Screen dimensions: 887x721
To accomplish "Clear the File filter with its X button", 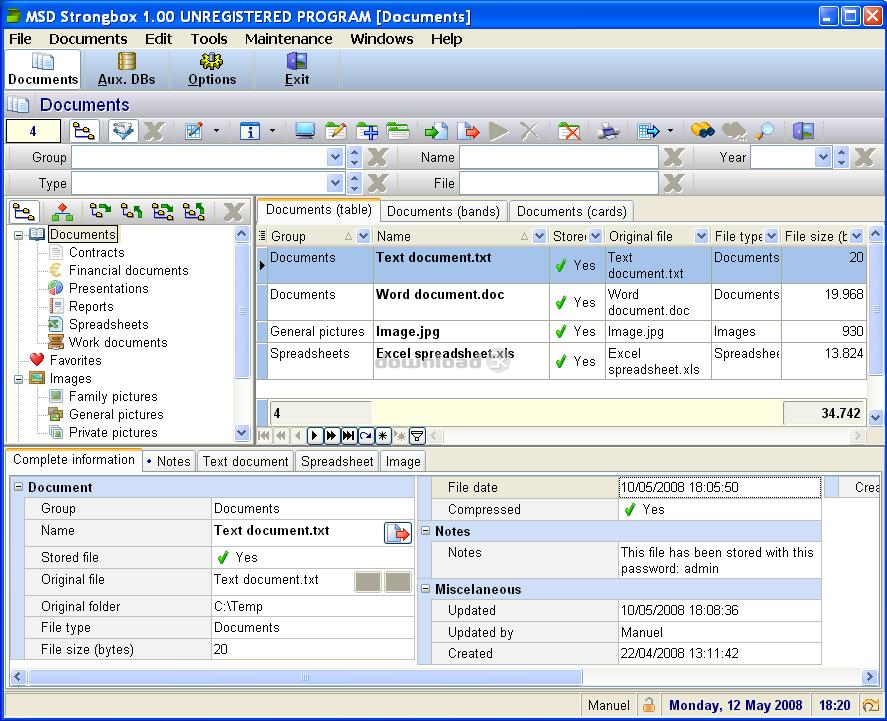I will click(x=673, y=183).
